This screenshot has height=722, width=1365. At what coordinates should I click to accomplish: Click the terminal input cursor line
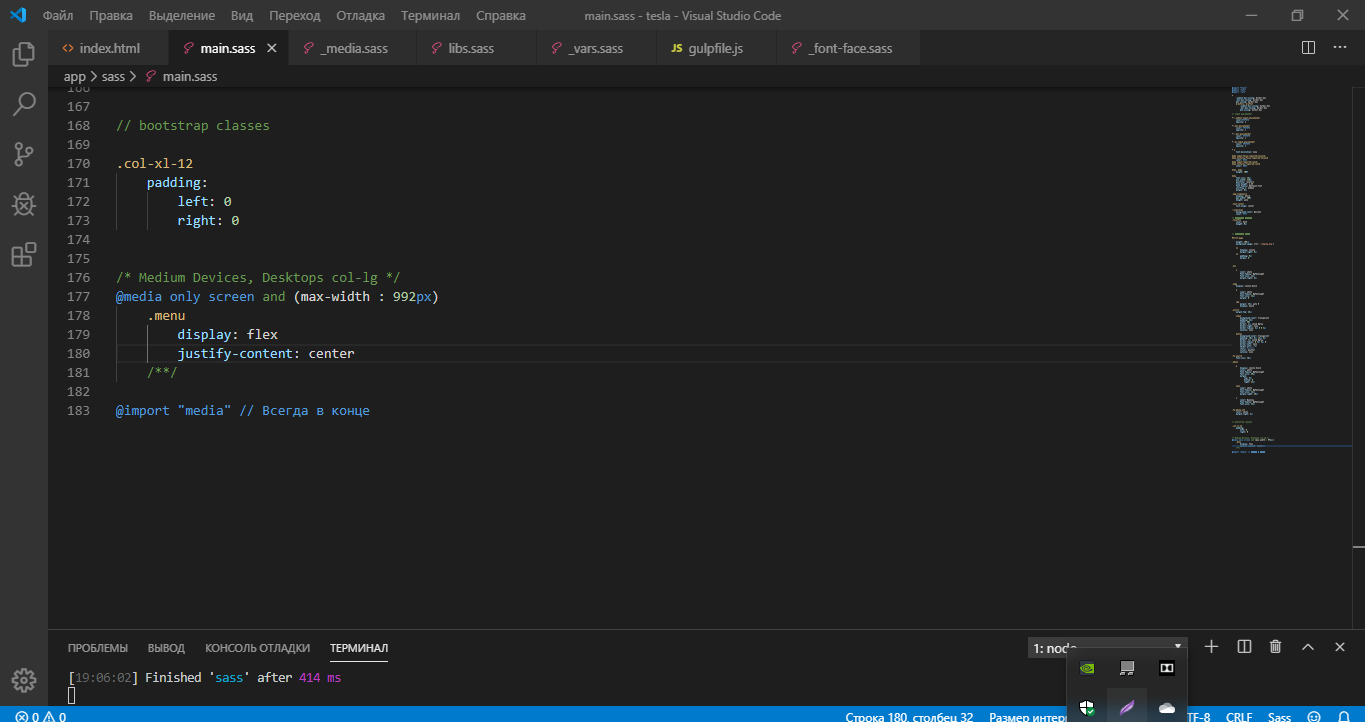point(72,696)
